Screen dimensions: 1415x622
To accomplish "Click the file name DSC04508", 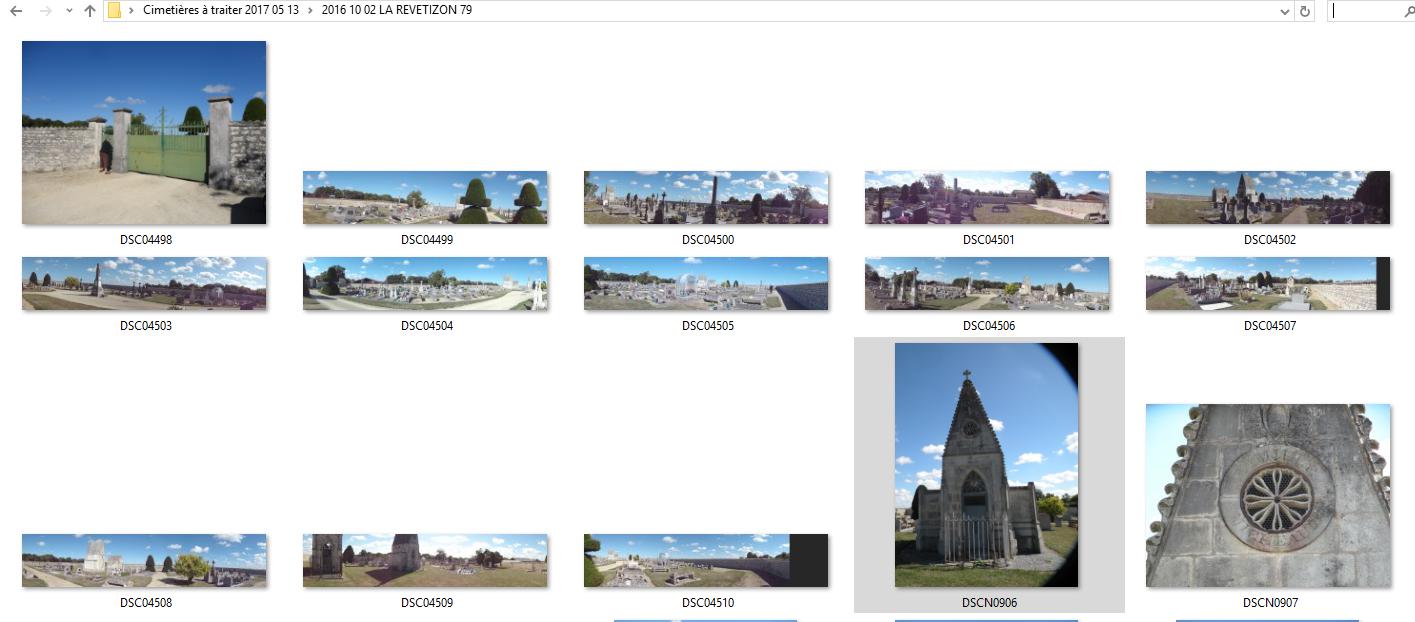I will (146, 603).
